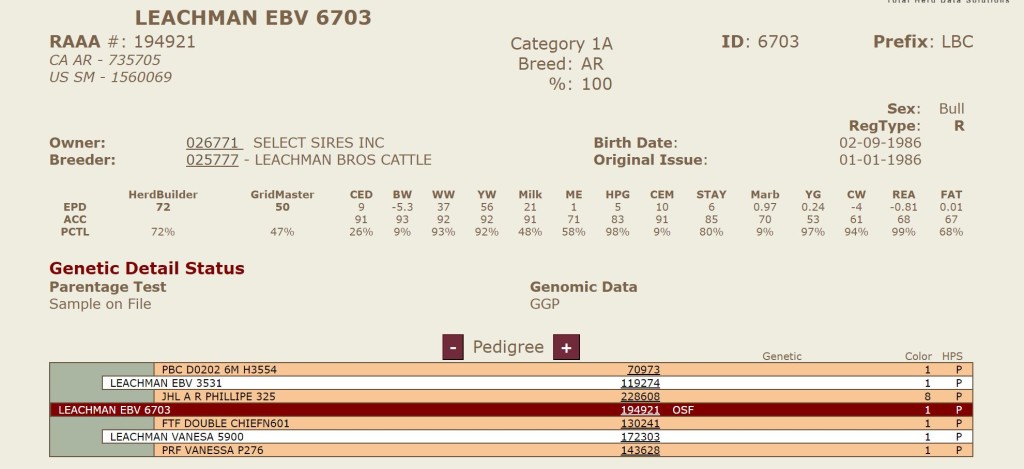Click the GridMaster EPD value 50
Image resolution: width=1024 pixels, height=469 pixels.
(x=282, y=207)
